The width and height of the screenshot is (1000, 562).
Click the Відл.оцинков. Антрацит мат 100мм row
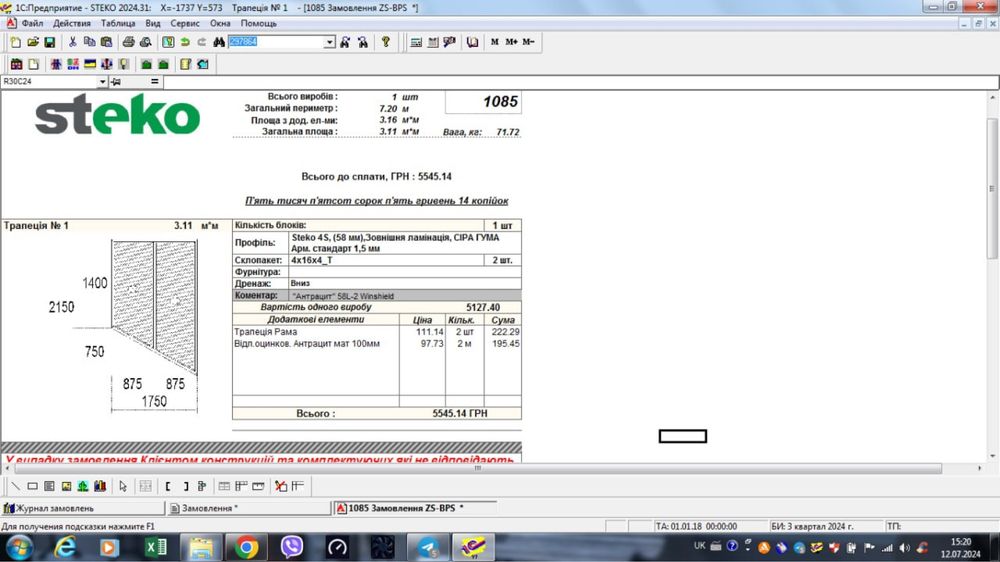376,344
